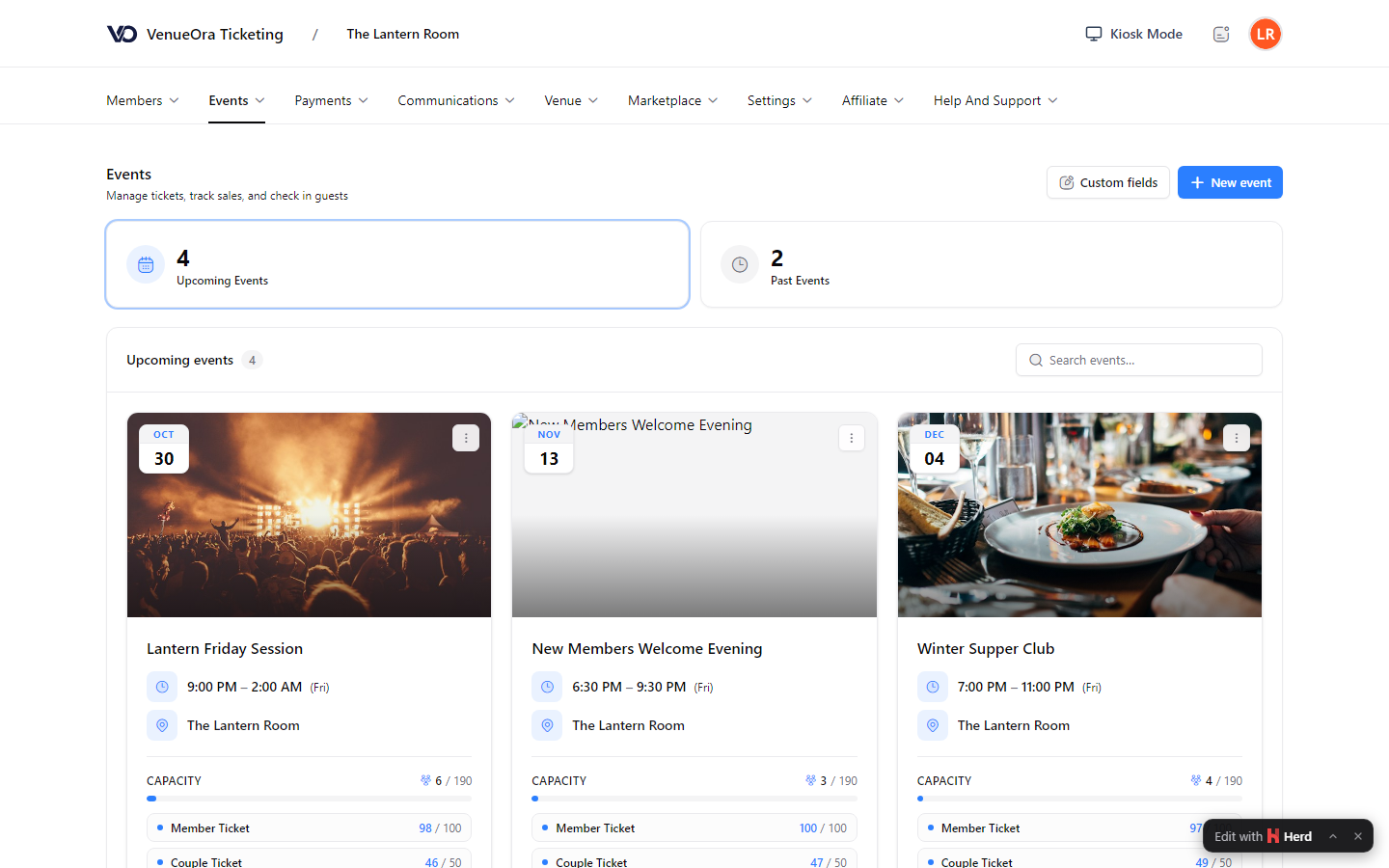Click the calendar icon in Upcoming Events card

146,264
